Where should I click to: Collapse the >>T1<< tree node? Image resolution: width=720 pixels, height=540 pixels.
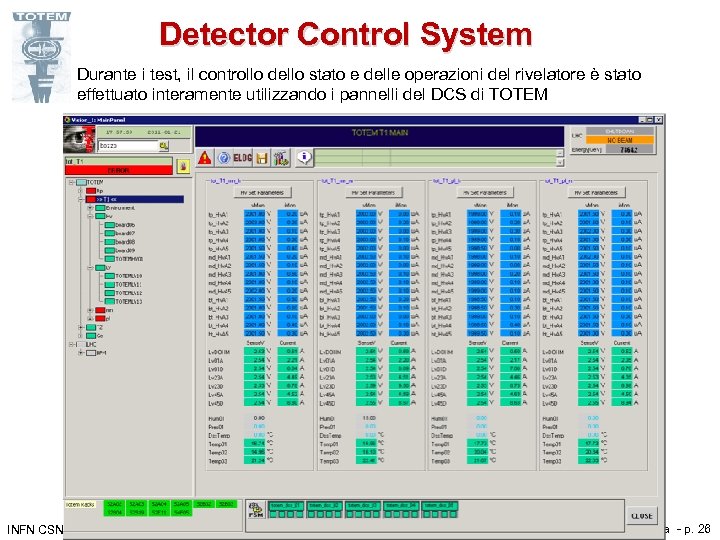pyautogui.click(x=81, y=199)
